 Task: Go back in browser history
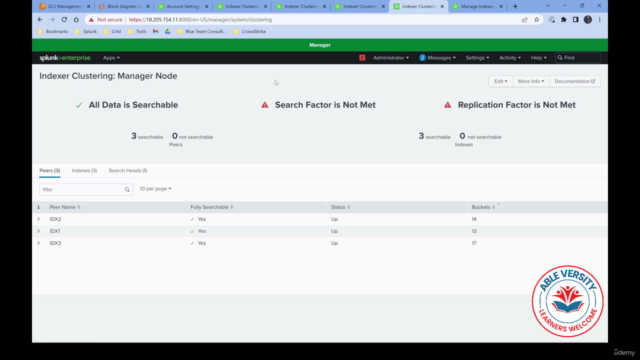point(40,20)
